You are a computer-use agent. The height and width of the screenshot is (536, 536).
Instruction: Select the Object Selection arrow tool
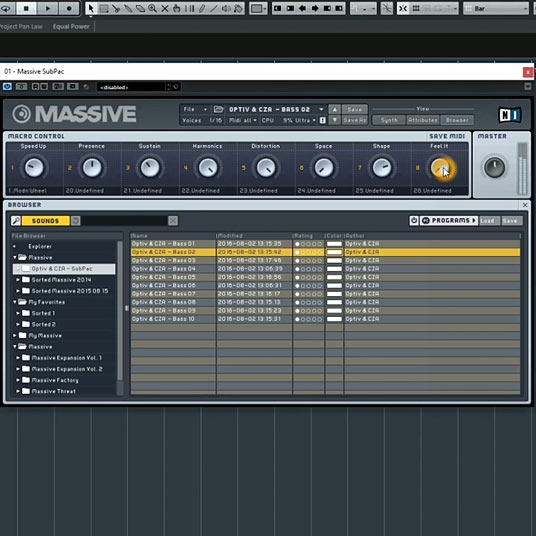91,8
